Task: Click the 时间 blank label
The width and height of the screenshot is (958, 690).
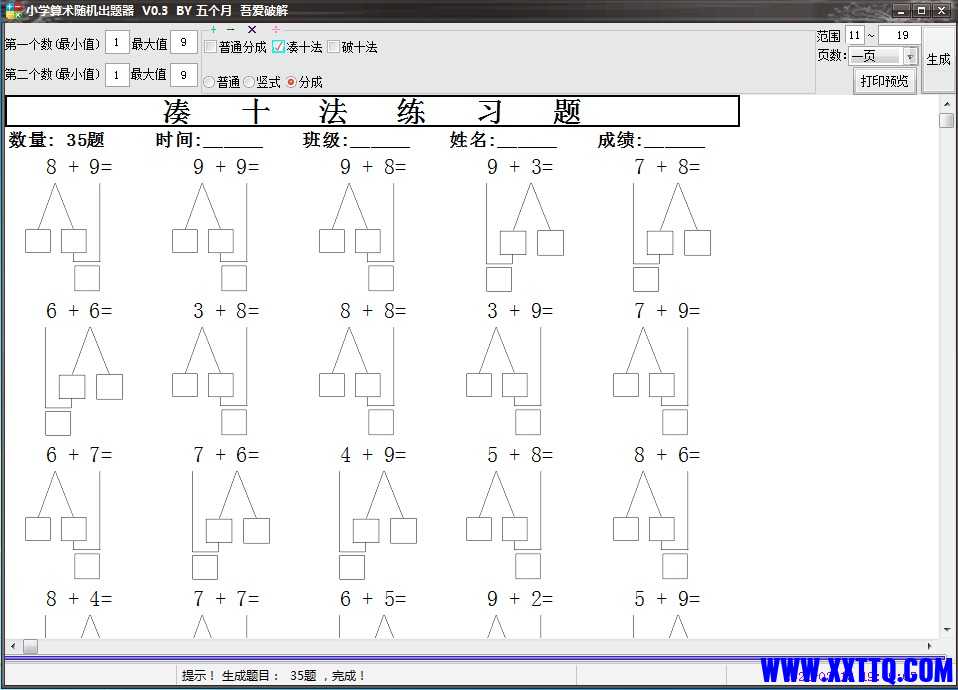Action: [x=209, y=140]
